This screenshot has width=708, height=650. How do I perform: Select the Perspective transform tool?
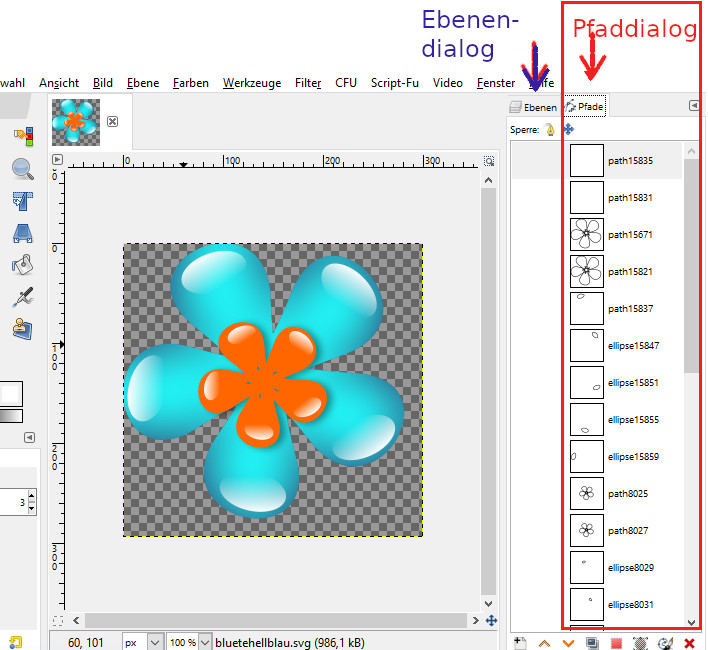tap(23, 234)
